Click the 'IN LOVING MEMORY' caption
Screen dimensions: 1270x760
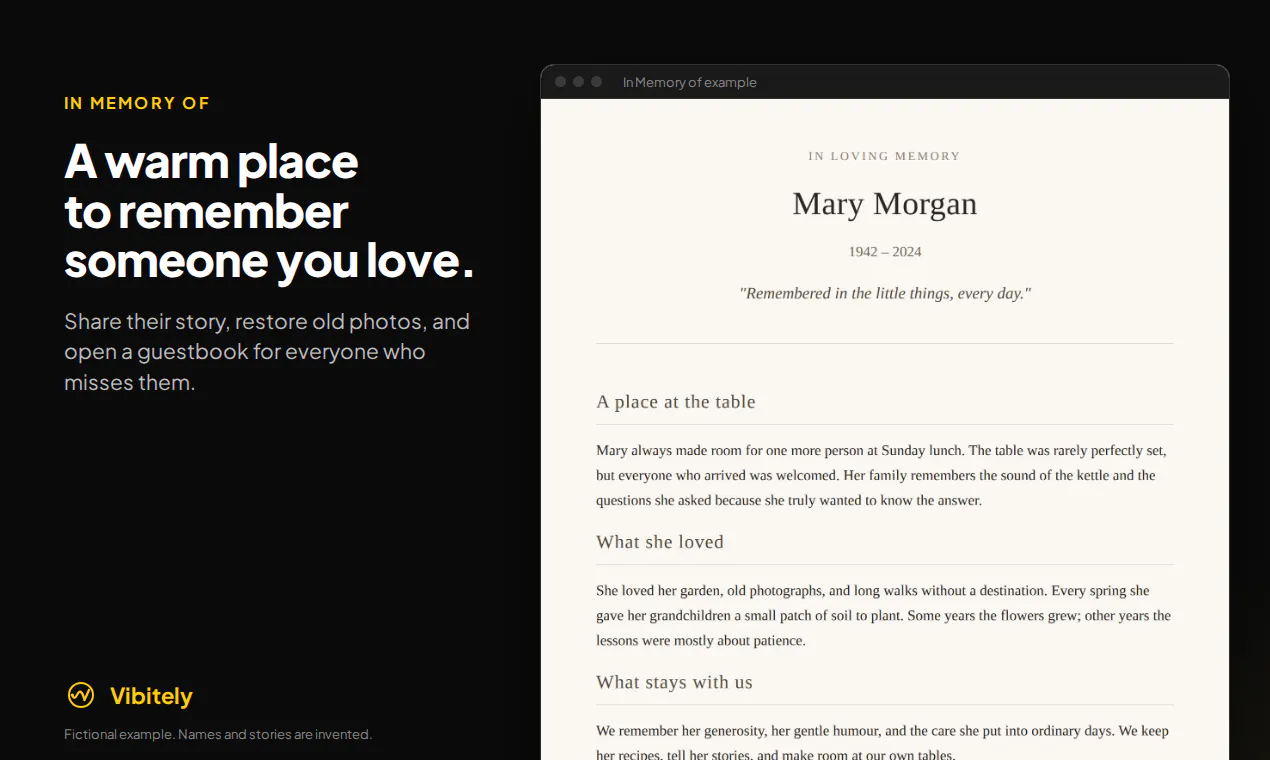pos(885,156)
